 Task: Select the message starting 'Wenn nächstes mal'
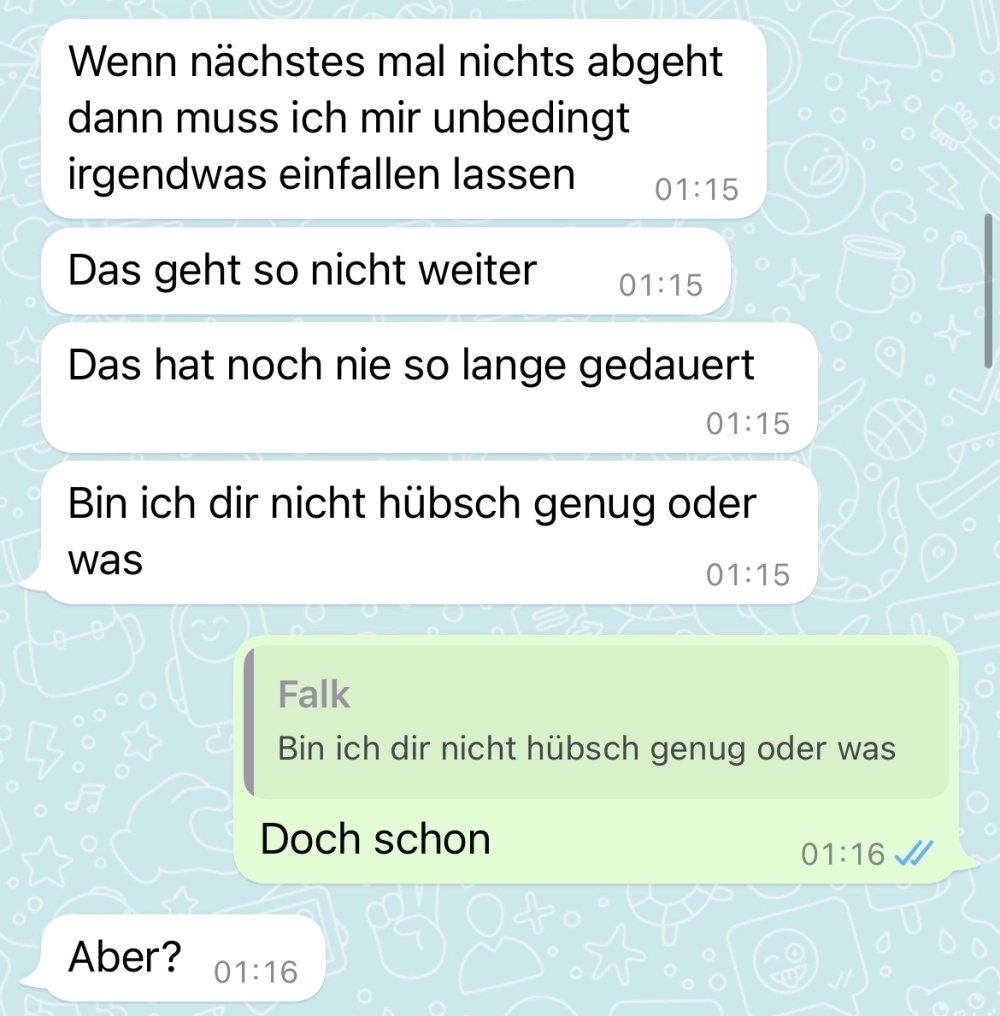pos(403,119)
